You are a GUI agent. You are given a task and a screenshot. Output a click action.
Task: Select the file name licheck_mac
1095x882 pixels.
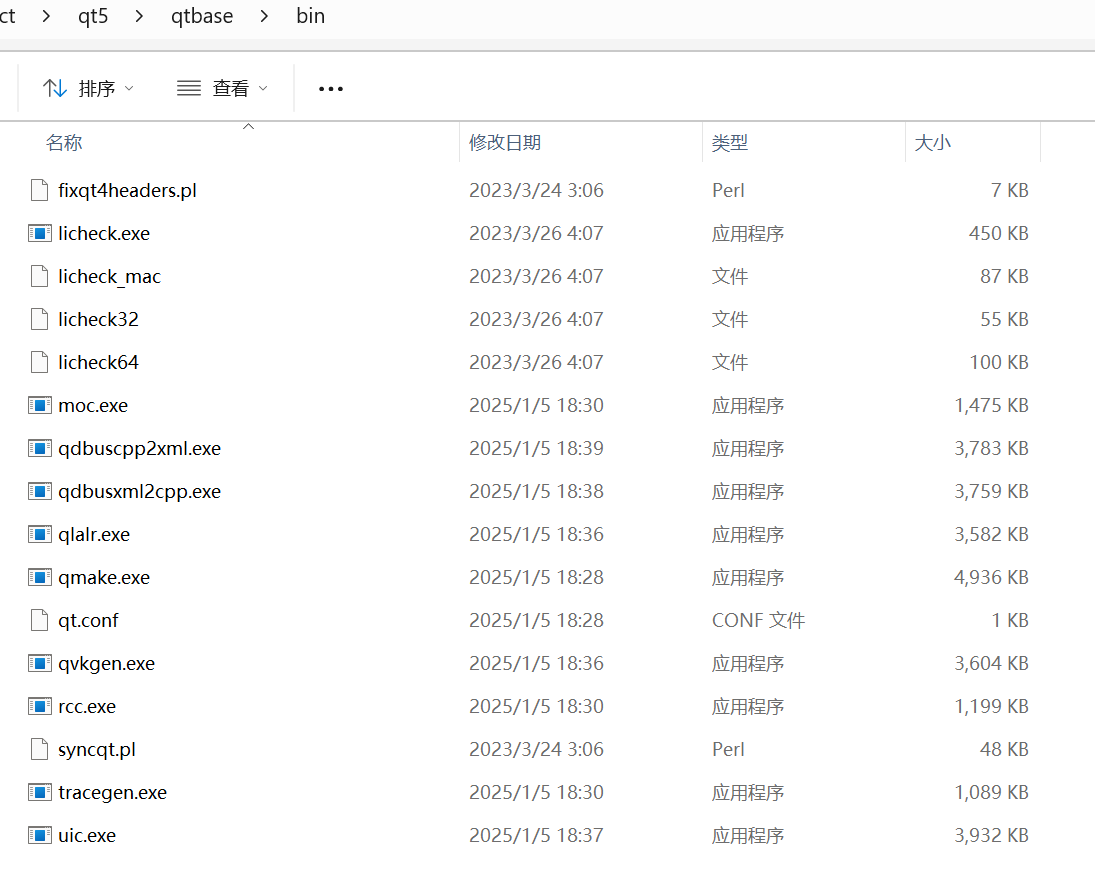point(110,277)
